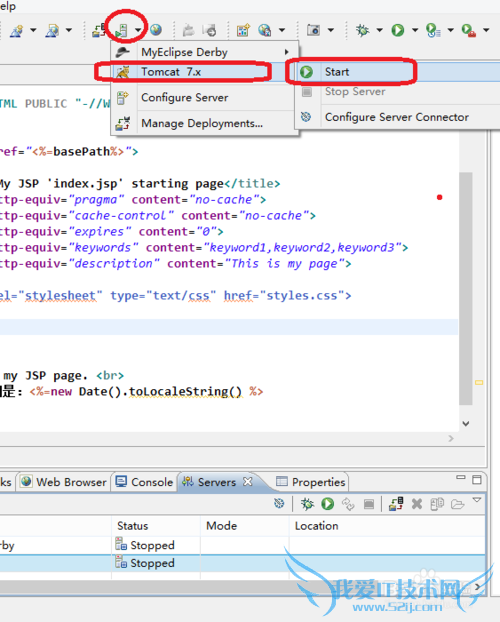Screen dimensions: 500x622
Task: Click the editor vertical scrollbar thumb
Action: (x=466, y=288)
